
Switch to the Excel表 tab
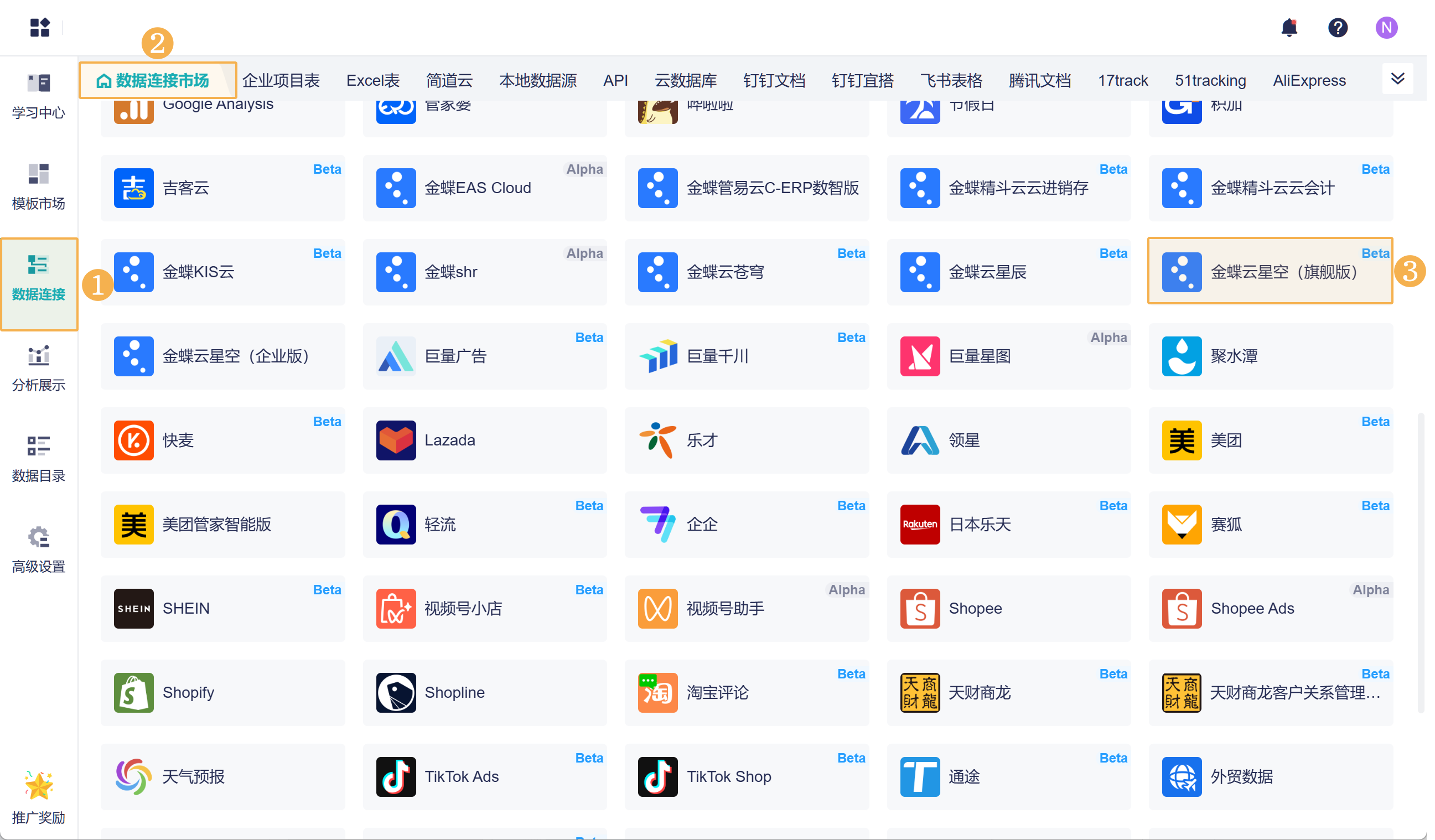373,80
